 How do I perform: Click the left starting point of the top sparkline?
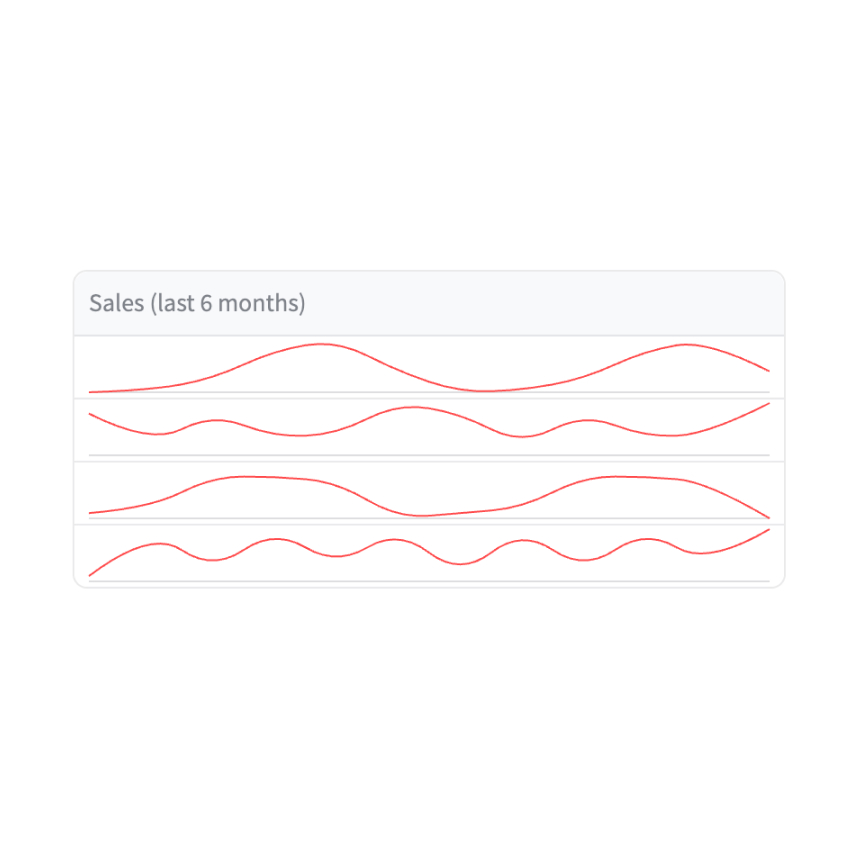pos(91,392)
